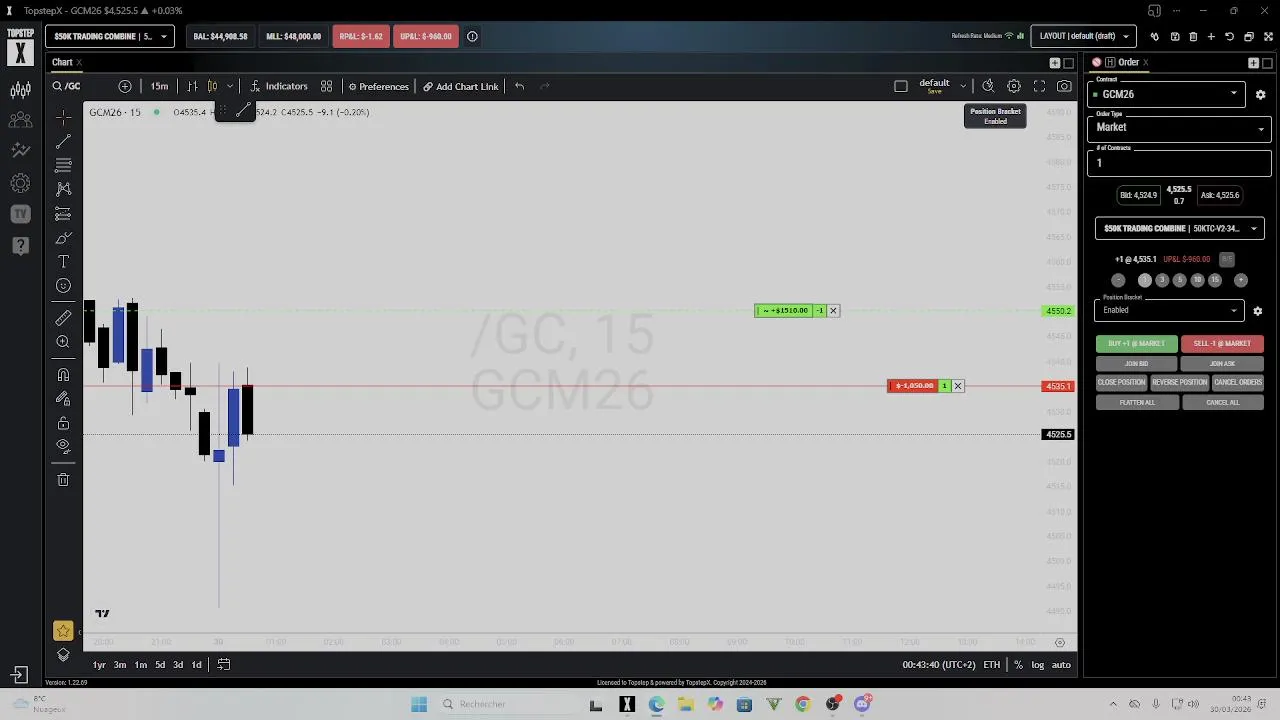Open the 15m timeframe selector
Image resolution: width=1280 pixels, height=720 pixels.
point(159,86)
